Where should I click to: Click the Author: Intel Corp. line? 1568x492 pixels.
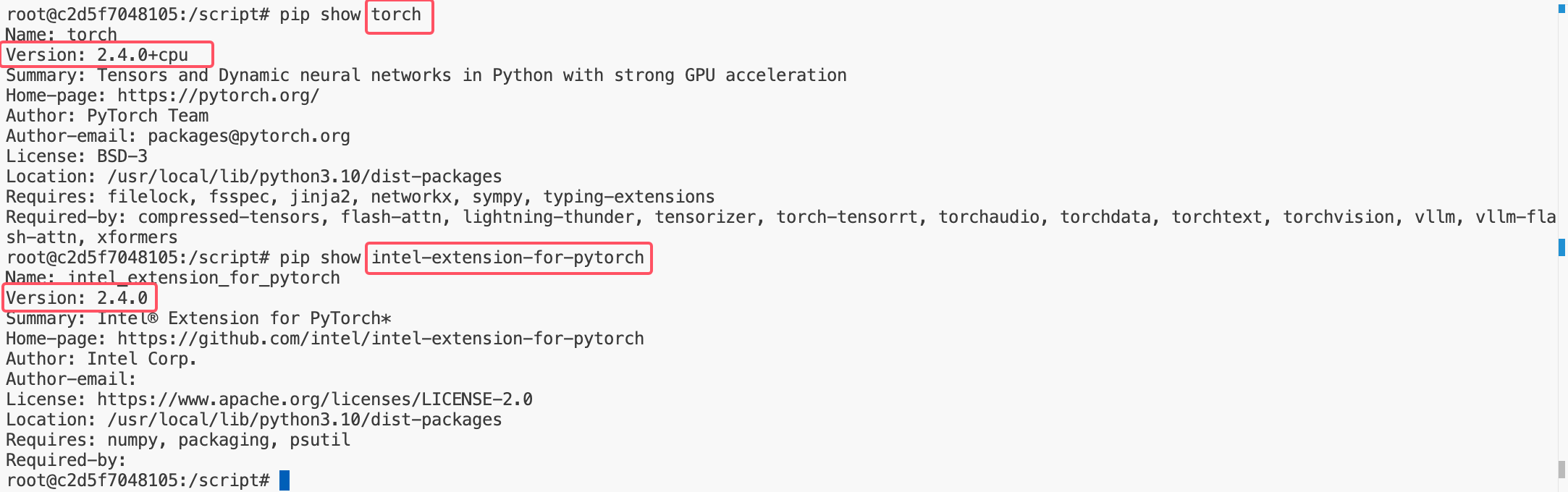pyautogui.click(x=101, y=359)
